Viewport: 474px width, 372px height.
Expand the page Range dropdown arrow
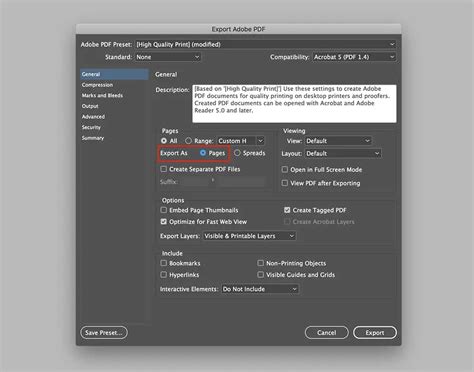click(x=260, y=141)
